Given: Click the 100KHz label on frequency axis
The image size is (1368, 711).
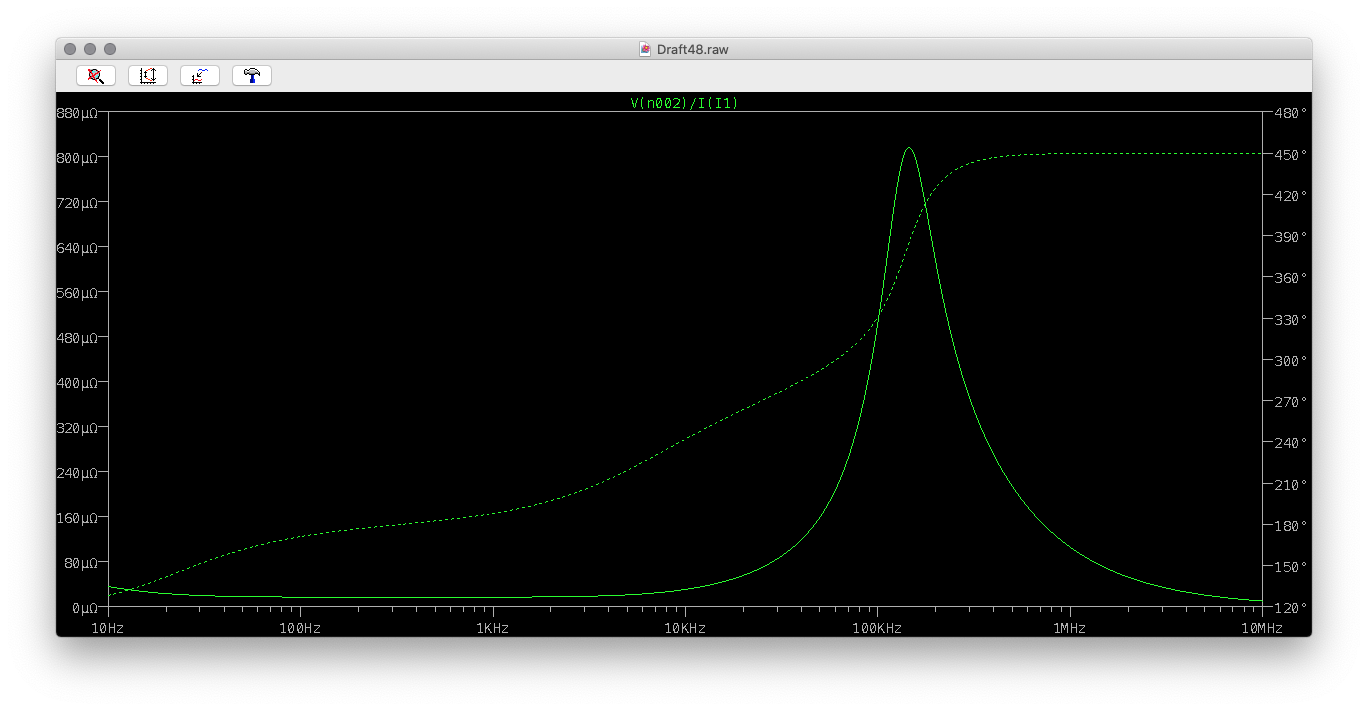Looking at the screenshot, I should [x=877, y=628].
